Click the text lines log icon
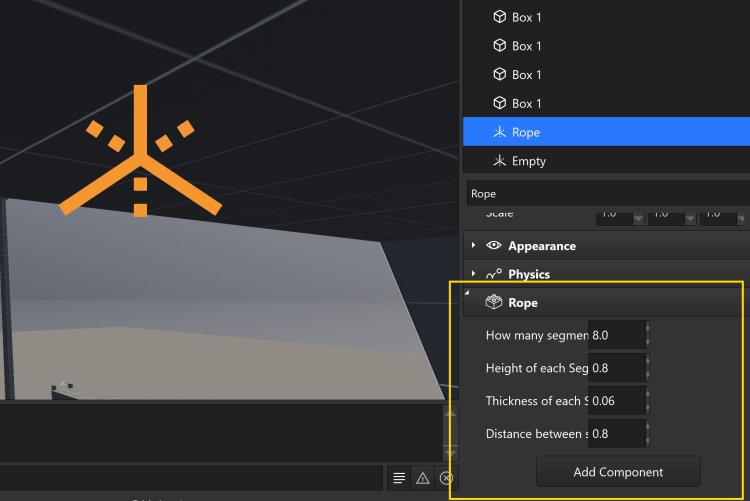 (x=398, y=478)
